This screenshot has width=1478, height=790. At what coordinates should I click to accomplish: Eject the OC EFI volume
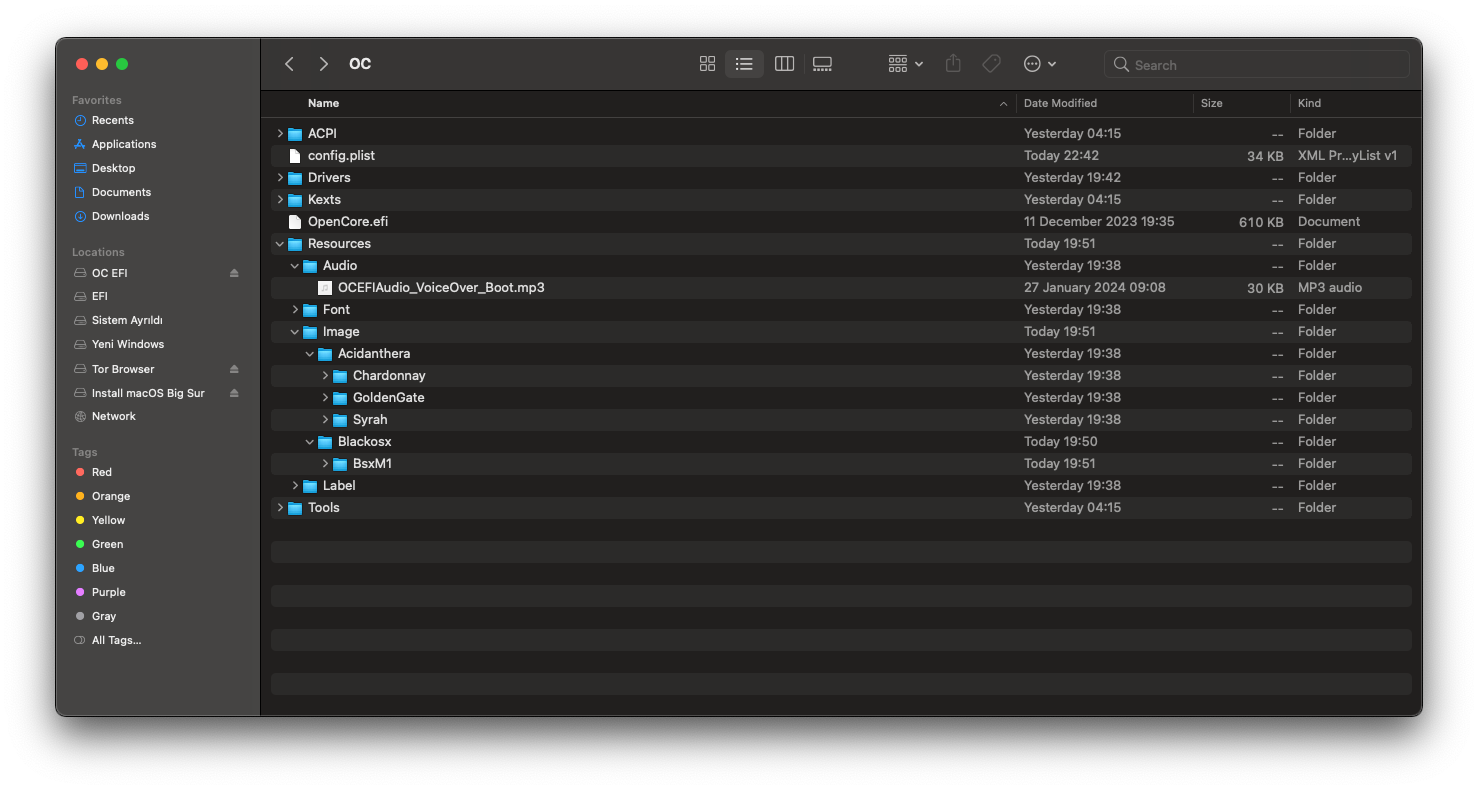tap(234, 273)
